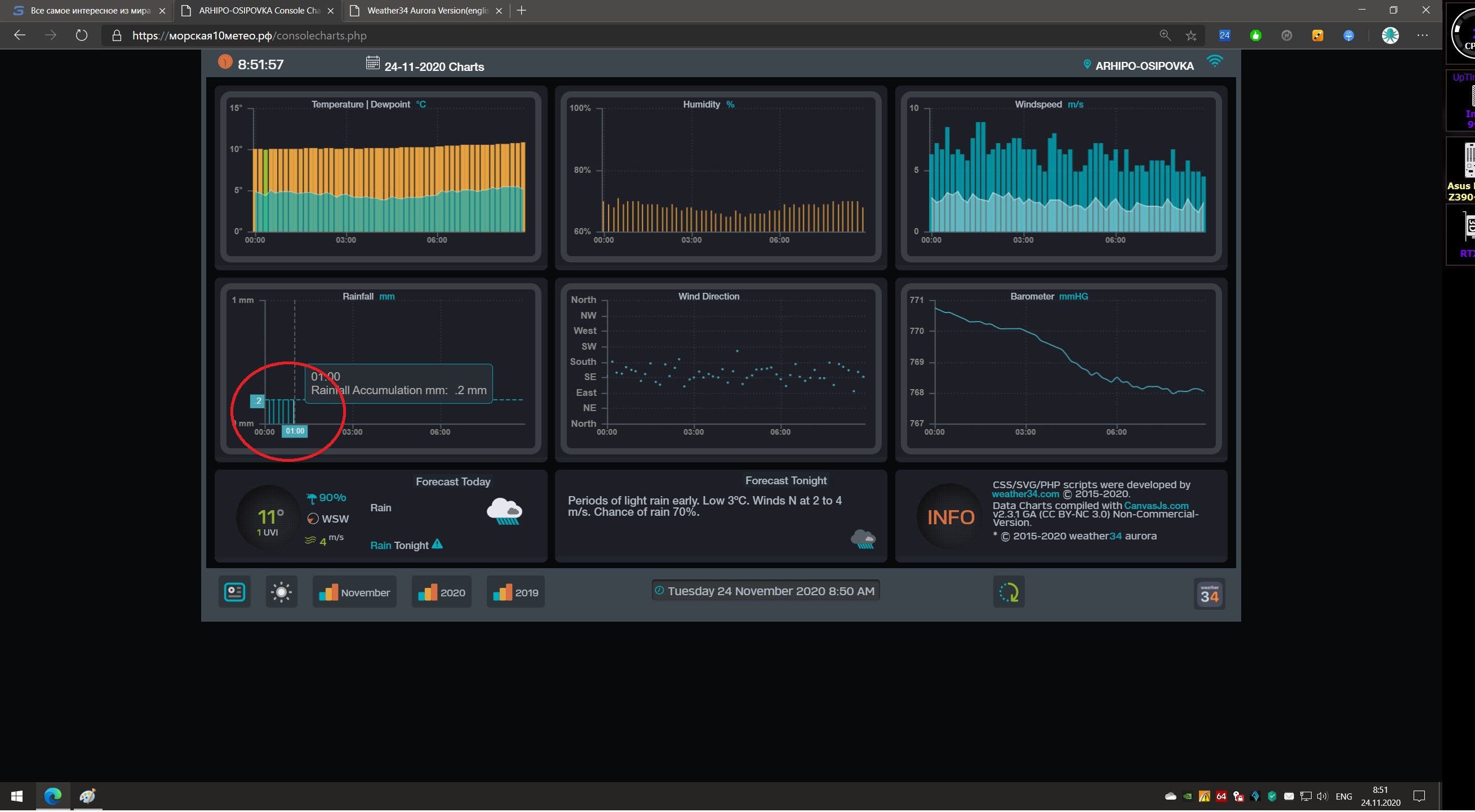Click the umbrella 90% rain chance icon
Screen dimensions: 1475x812
click(x=312, y=499)
